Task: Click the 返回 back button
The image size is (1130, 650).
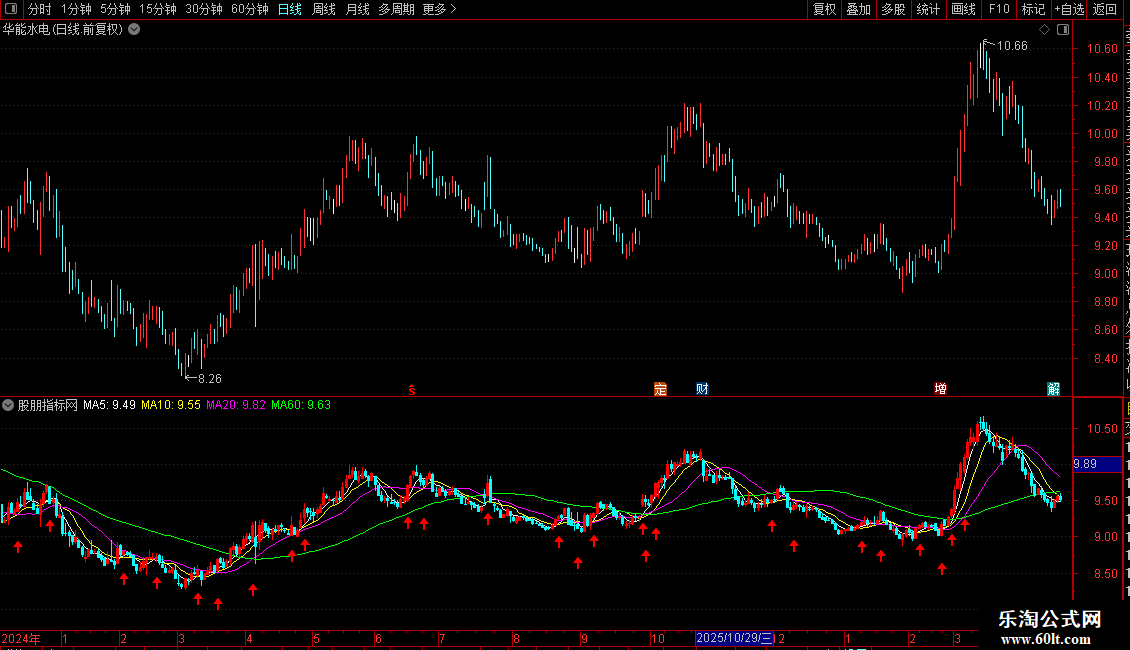Action: coord(1104,9)
